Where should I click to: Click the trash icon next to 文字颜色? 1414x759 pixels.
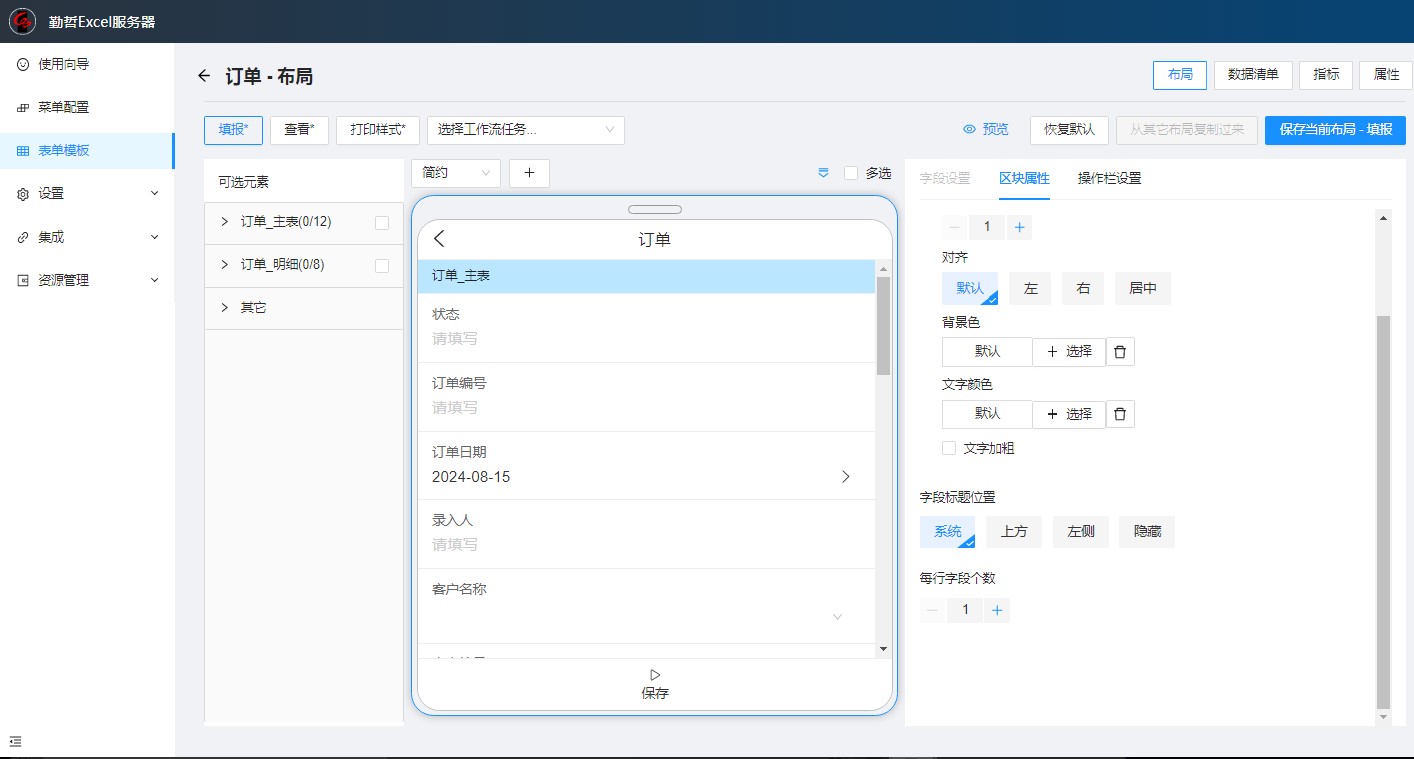[1120, 414]
